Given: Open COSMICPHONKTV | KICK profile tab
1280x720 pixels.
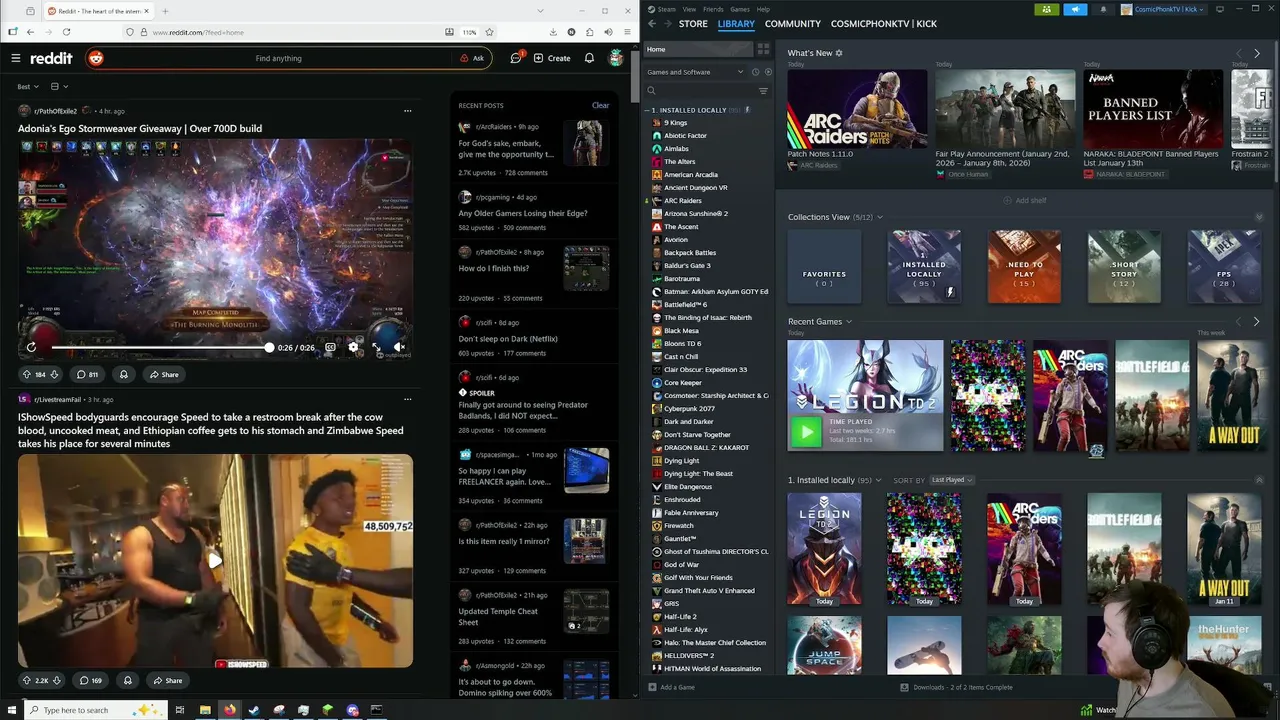Looking at the screenshot, I should click(884, 23).
